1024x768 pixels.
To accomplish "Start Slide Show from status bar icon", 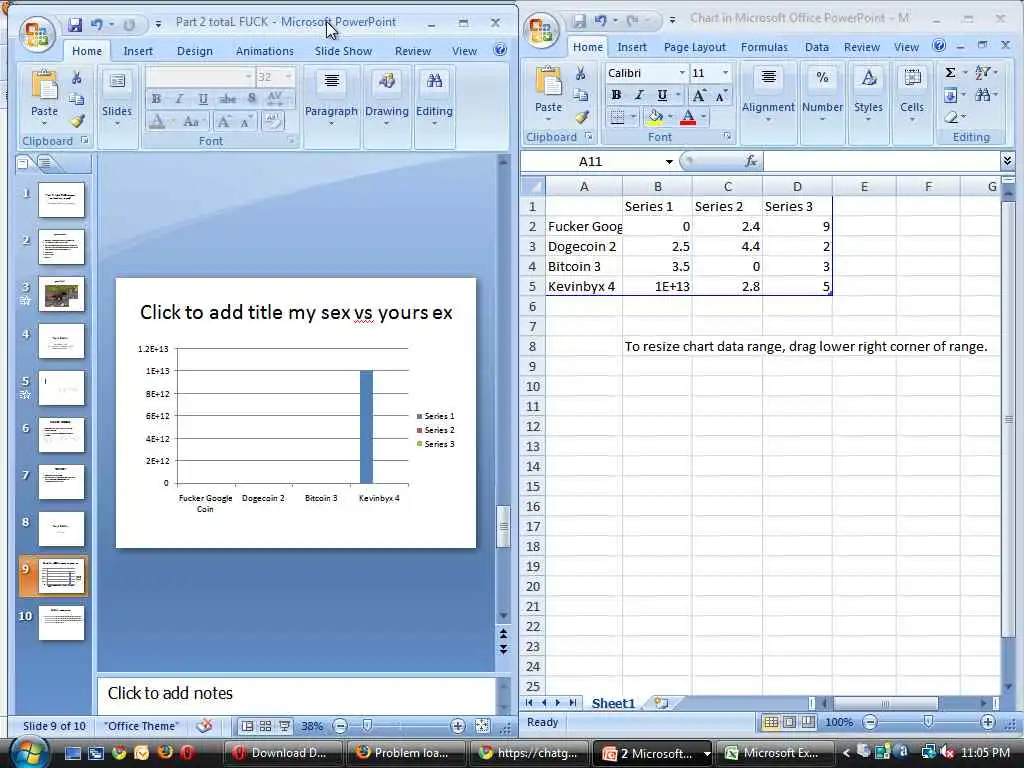I will pos(285,726).
